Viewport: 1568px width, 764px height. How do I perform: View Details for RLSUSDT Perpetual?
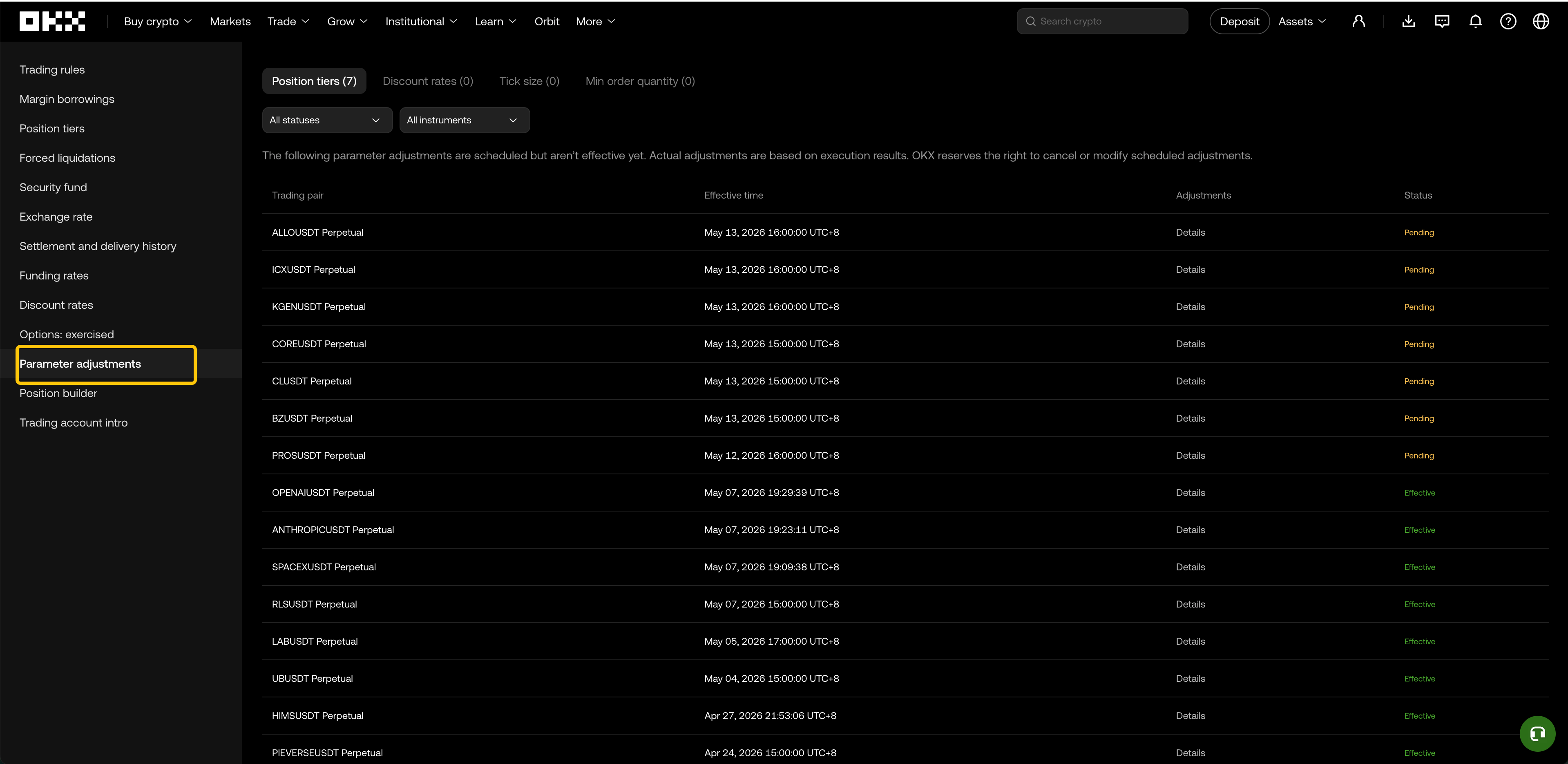1191,604
